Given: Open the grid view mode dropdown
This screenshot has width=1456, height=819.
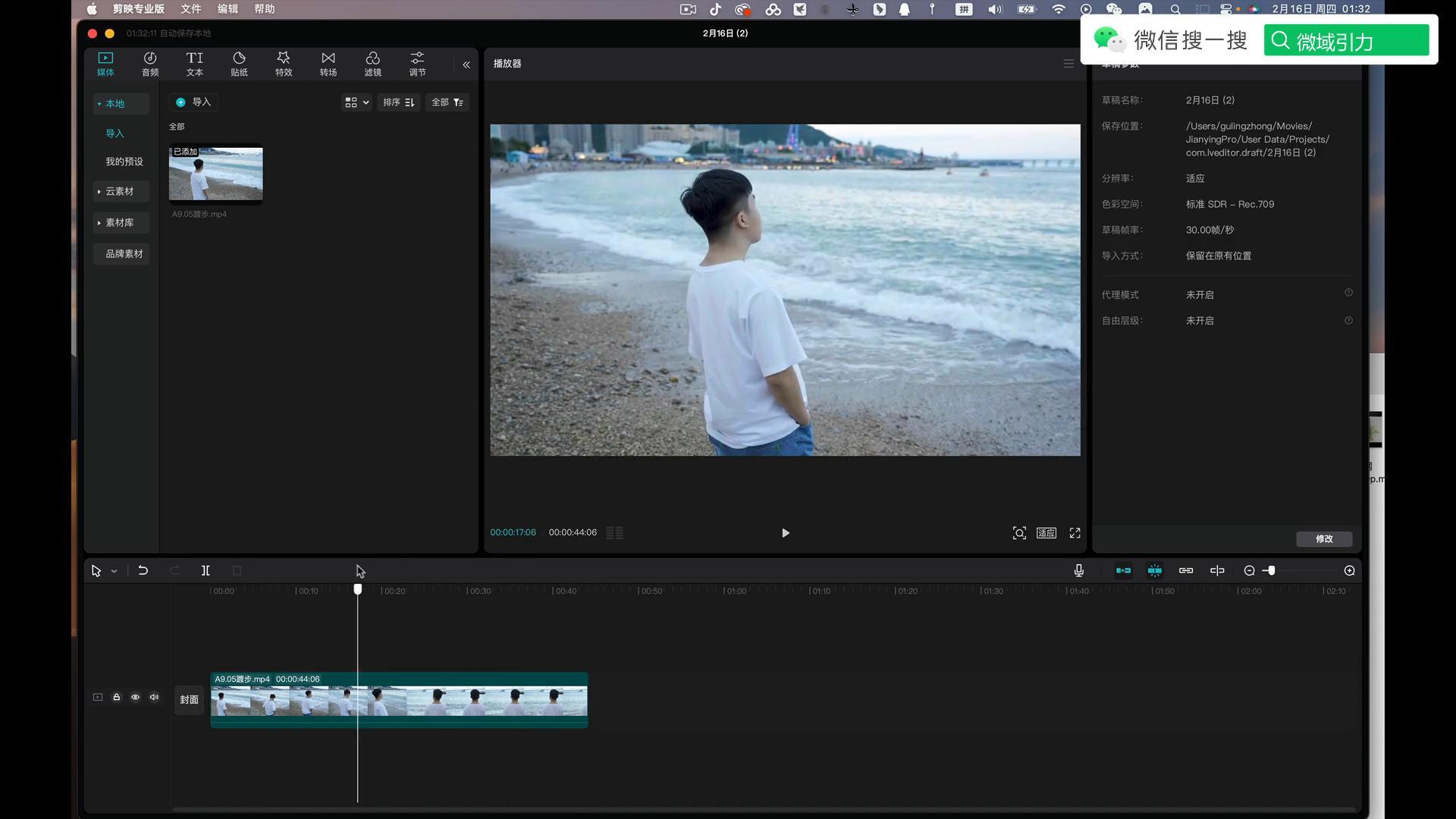Looking at the screenshot, I should [x=356, y=102].
